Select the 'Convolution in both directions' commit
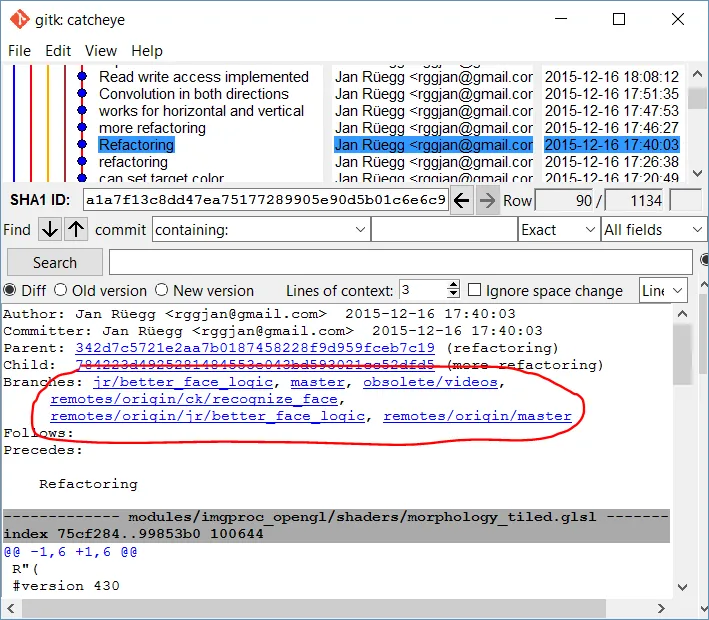The height and width of the screenshot is (620, 709). click(194, 94)
